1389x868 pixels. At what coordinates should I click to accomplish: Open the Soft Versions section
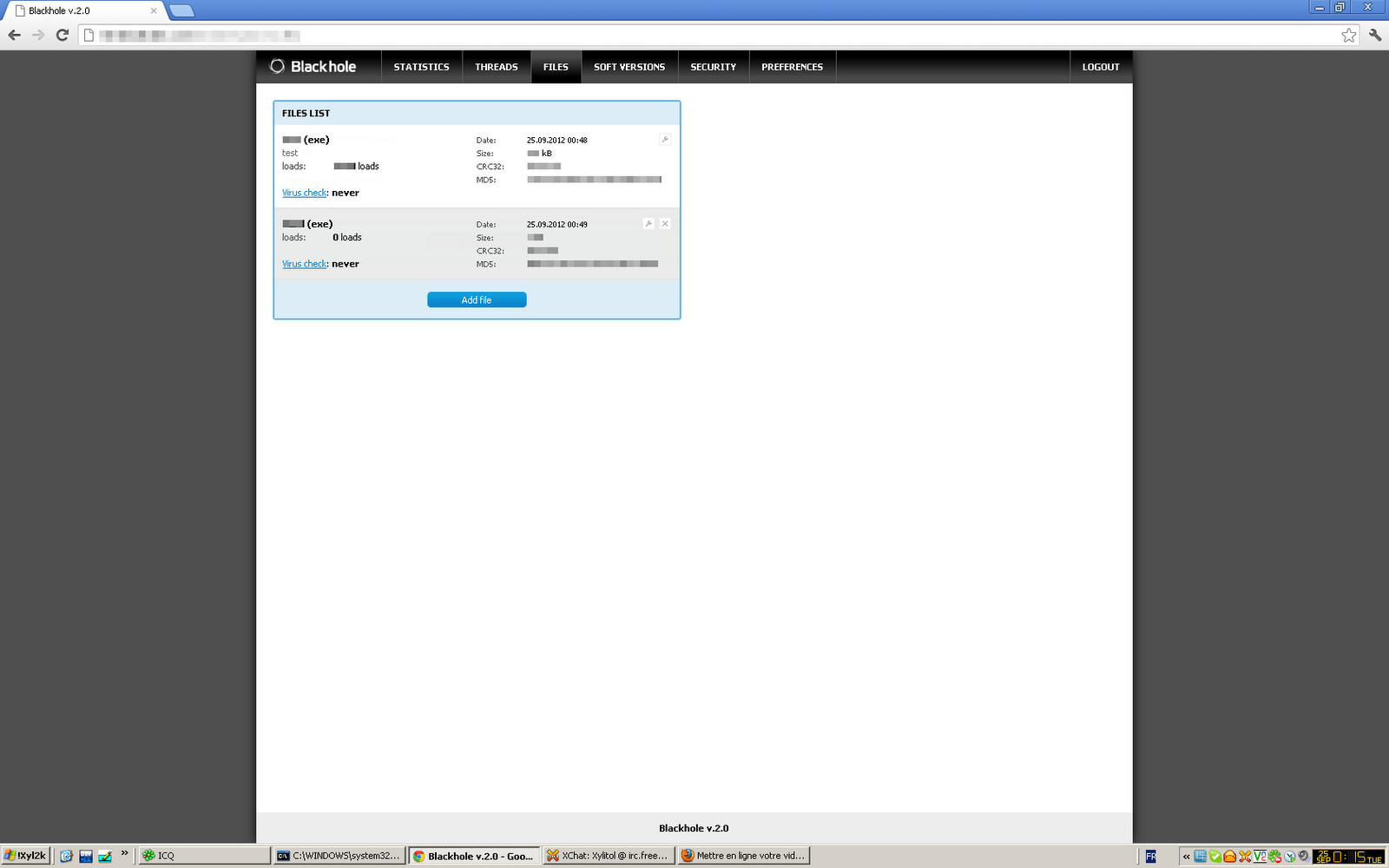point(629,67)
